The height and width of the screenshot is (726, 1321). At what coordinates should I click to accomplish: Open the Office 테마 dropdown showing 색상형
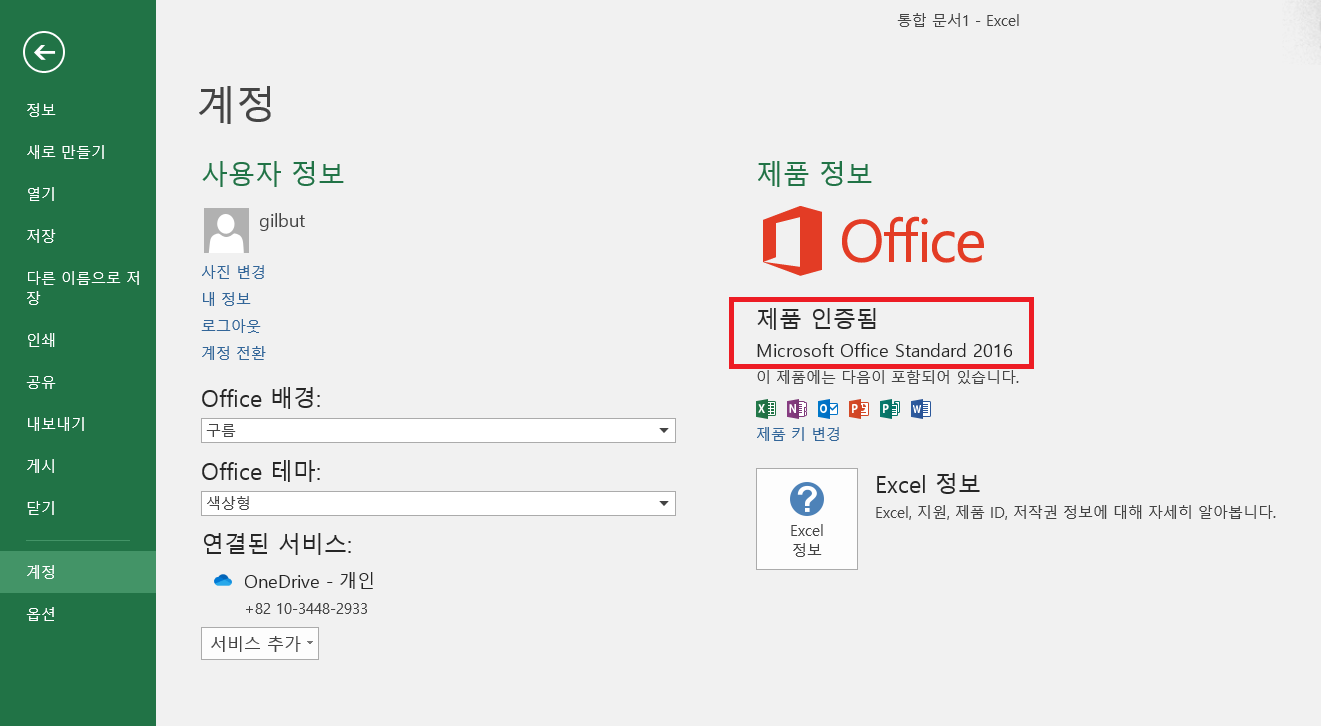tap(438, 504)
